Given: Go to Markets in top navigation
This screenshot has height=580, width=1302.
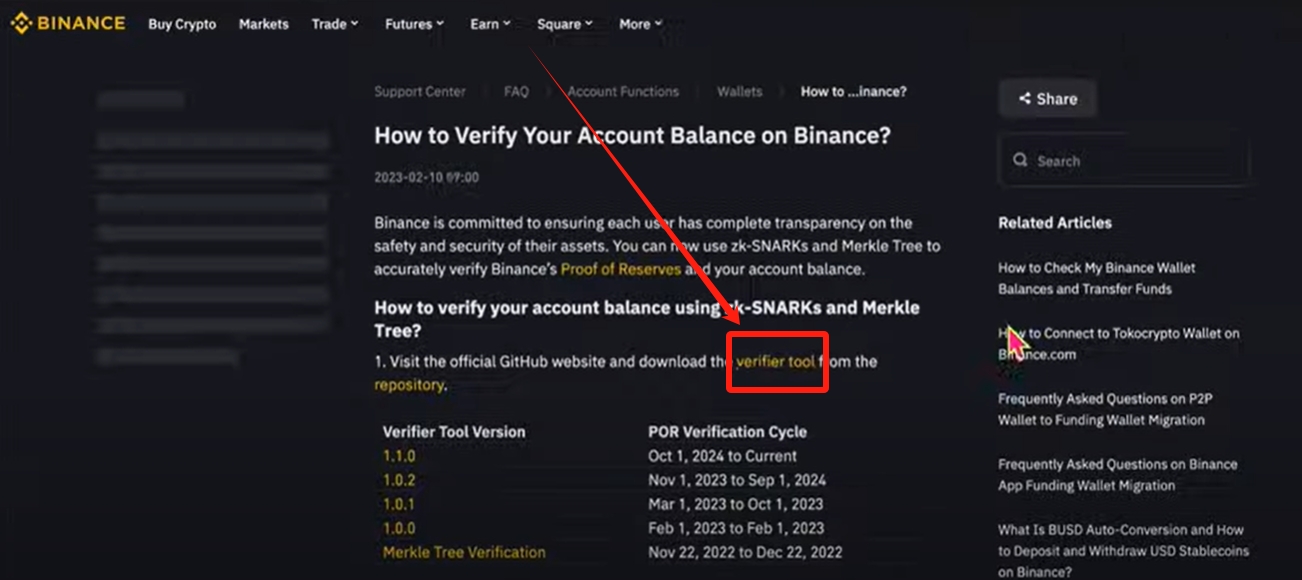Looking at the screenshot, I should pos(264,24).
